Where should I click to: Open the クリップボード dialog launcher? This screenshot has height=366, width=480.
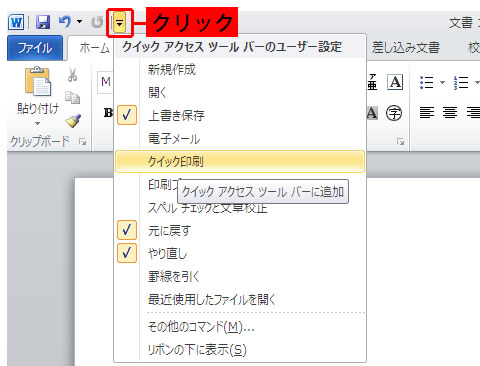[x=82, y=142]
